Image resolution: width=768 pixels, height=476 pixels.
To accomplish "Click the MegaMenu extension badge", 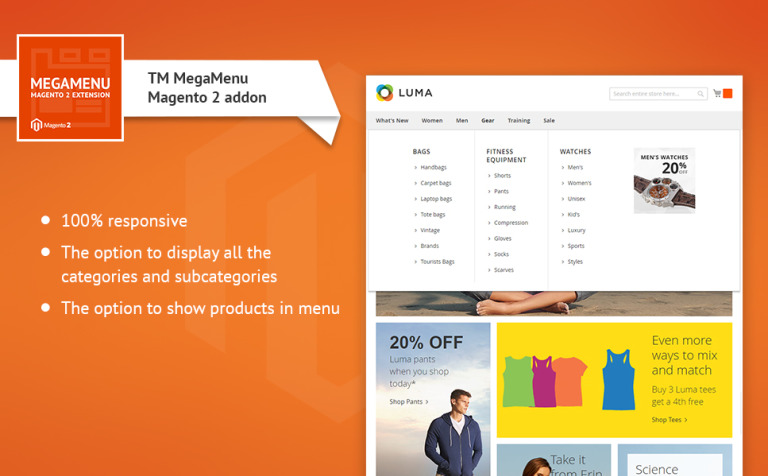I will click(70, 88).
